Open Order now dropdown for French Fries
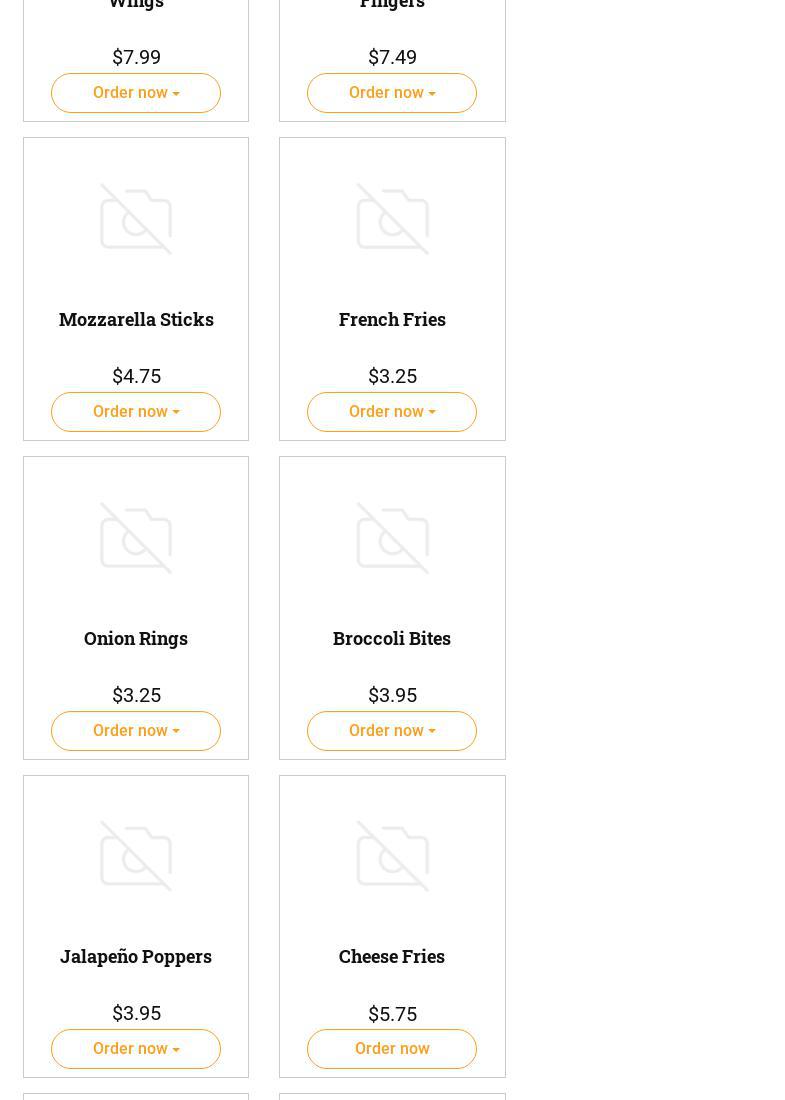 coord(392,412)
